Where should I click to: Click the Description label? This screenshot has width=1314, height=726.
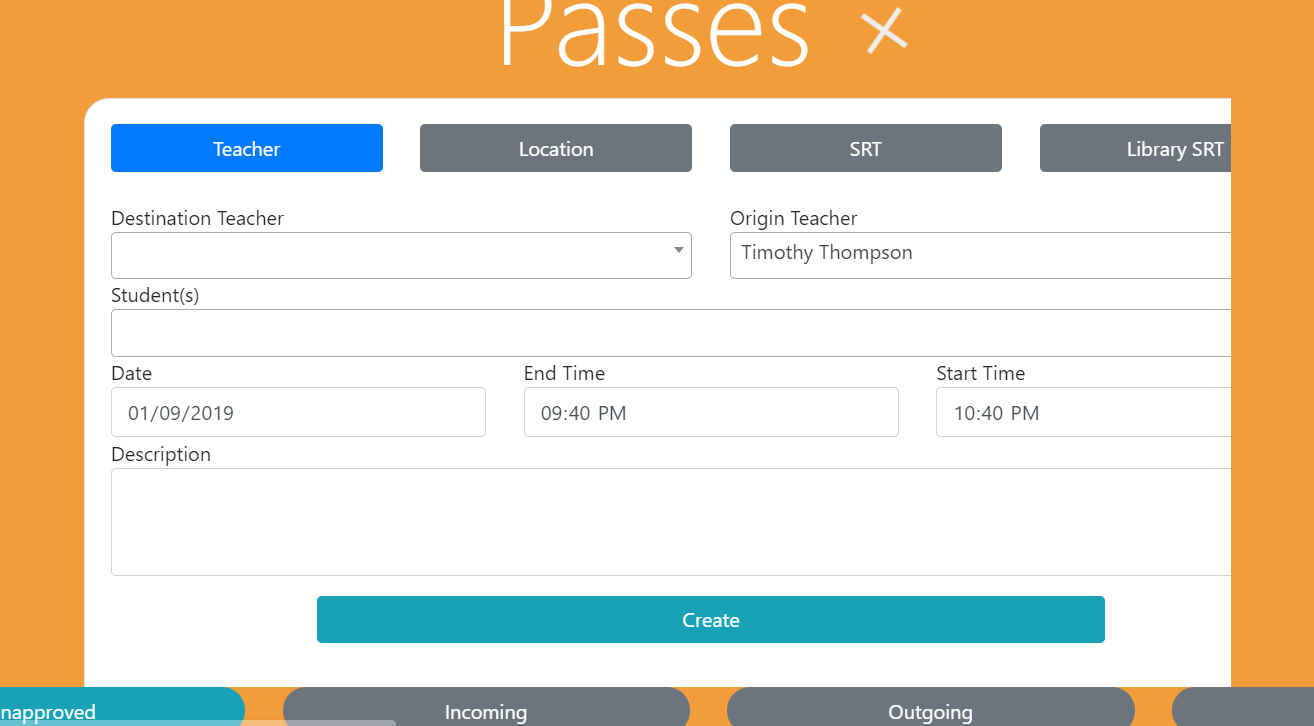161,454
